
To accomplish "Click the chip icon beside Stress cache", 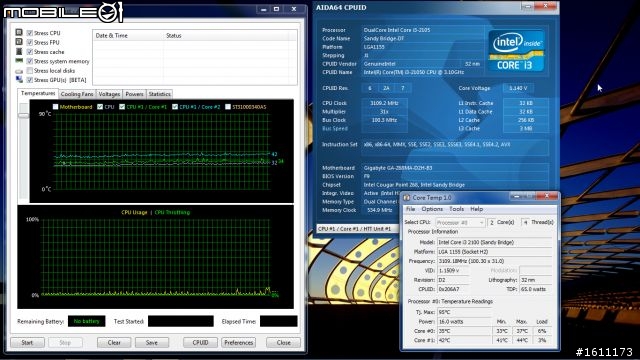I will pos(19,51).
